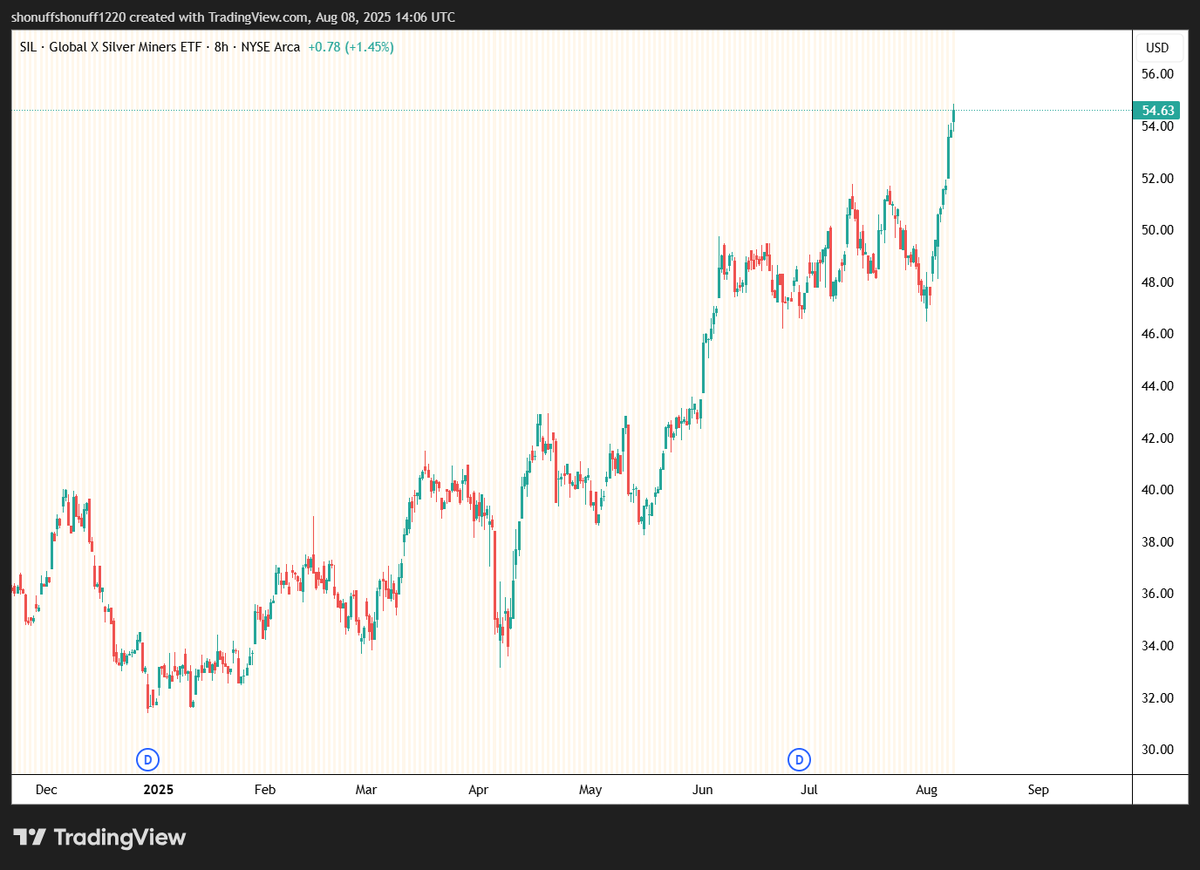The height and width of the screenshot is (870, 1200).
Task: Click the 2025 time axis label
Action: (158, 790)
